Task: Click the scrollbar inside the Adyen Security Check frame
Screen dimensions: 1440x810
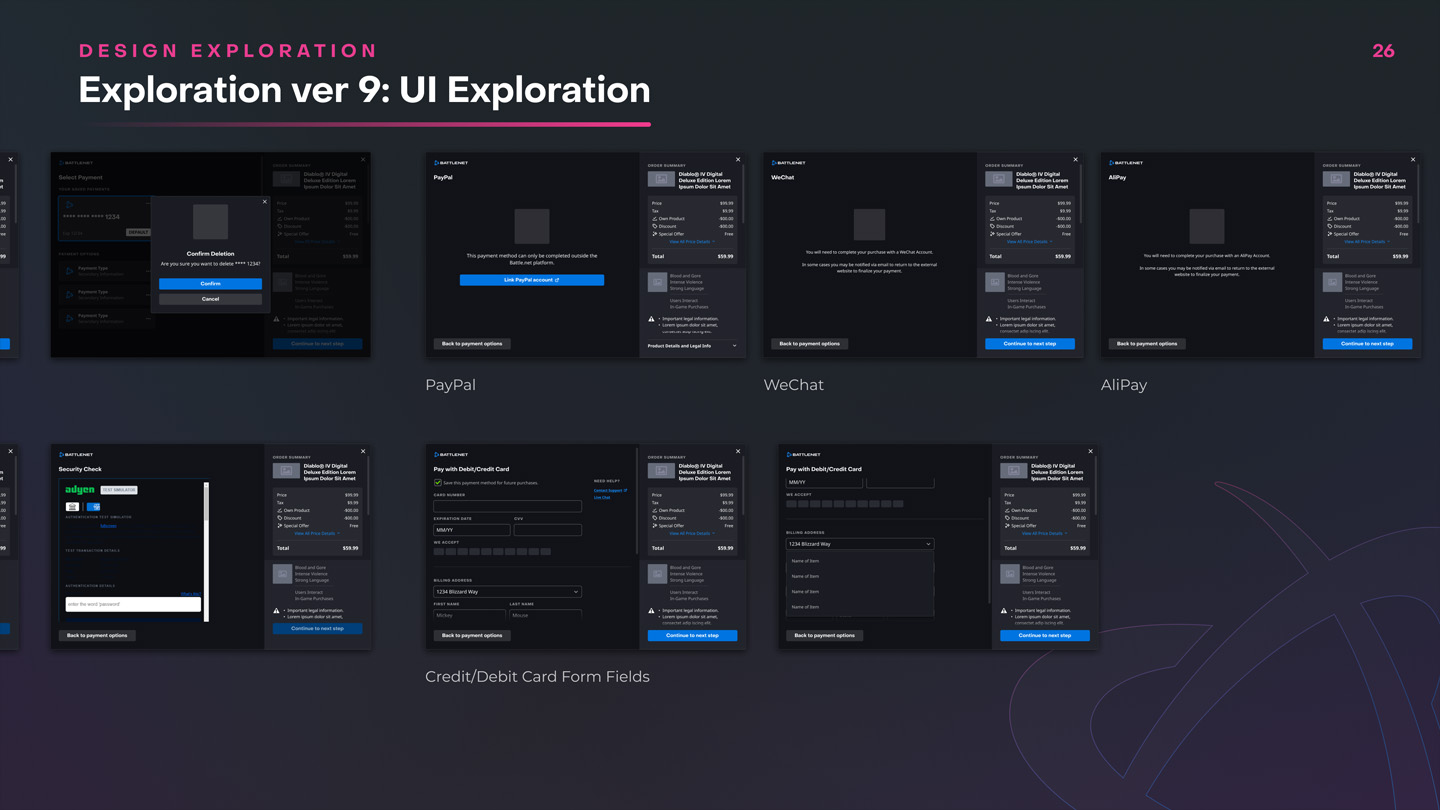Action: point(206,551)
